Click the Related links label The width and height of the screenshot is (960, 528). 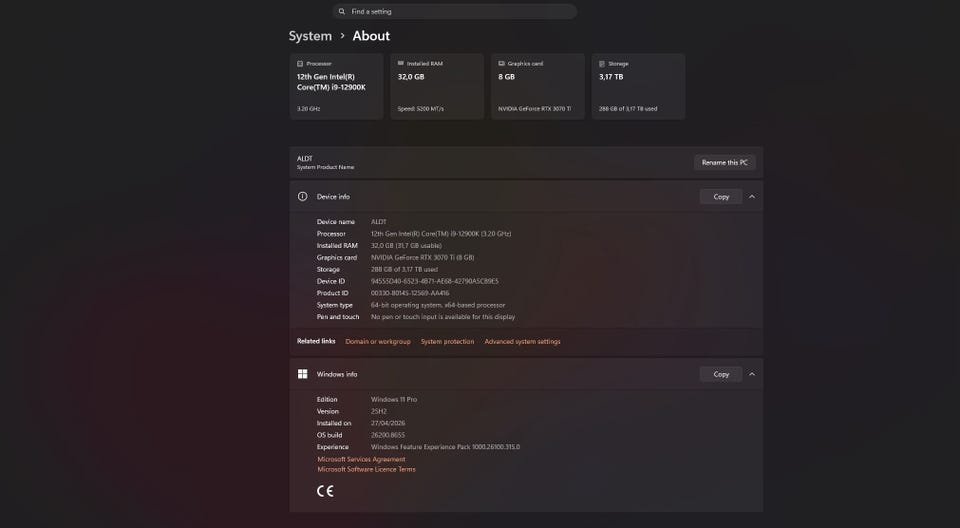316,341
